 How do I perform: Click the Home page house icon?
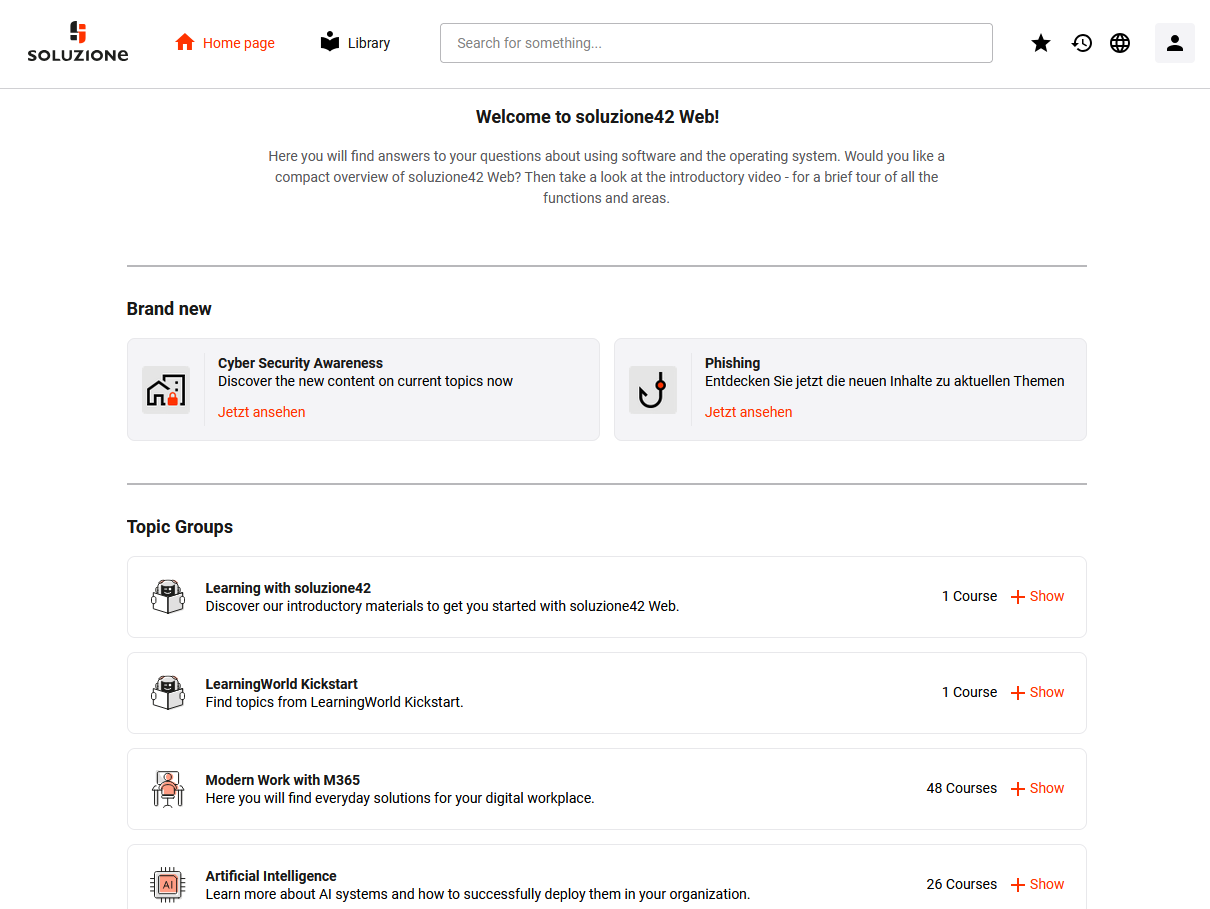pyautogui.click(x=185, y=42)
